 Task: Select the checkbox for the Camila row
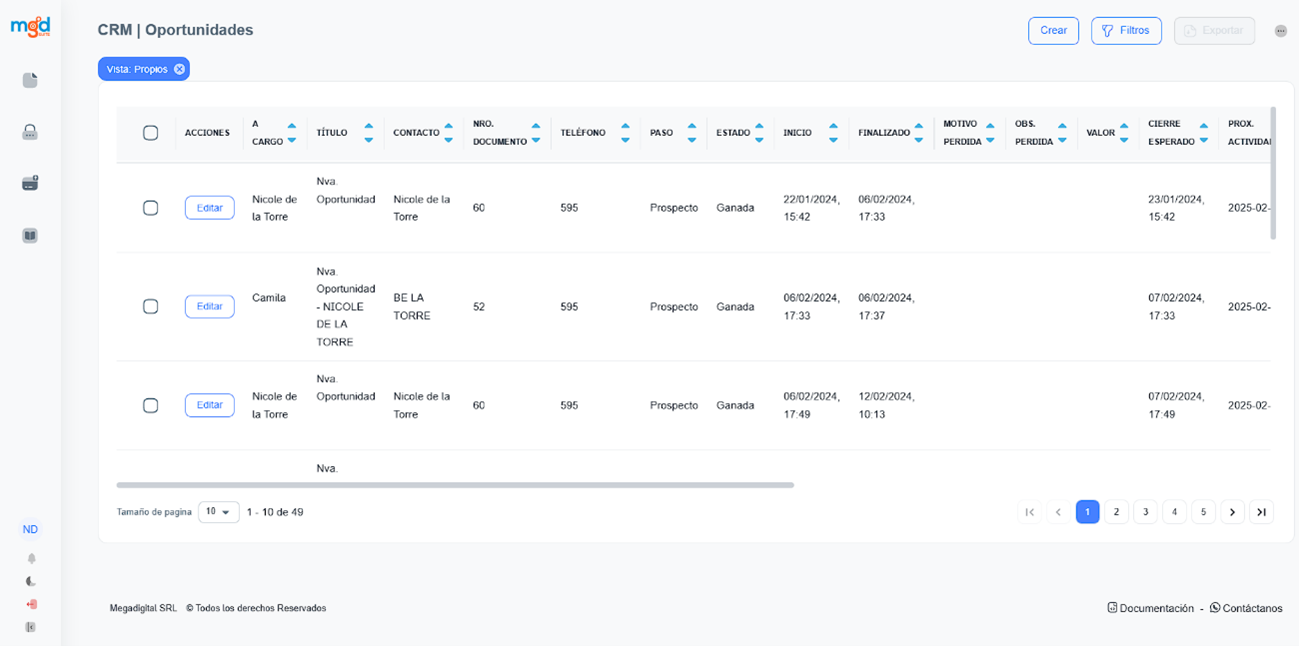[151, 306]
